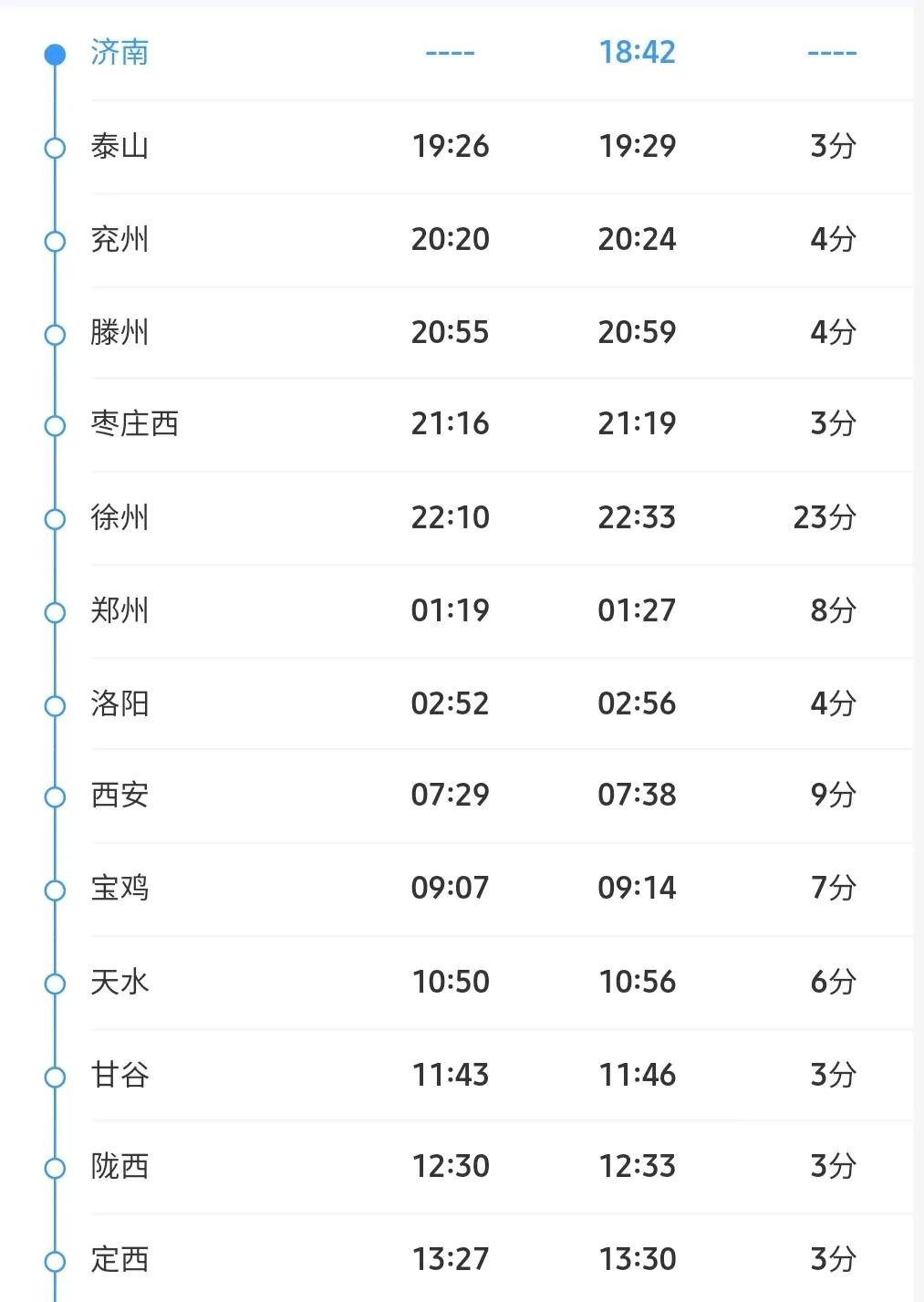Select the 泰山 station timeline circle

(x=56, y=148)
